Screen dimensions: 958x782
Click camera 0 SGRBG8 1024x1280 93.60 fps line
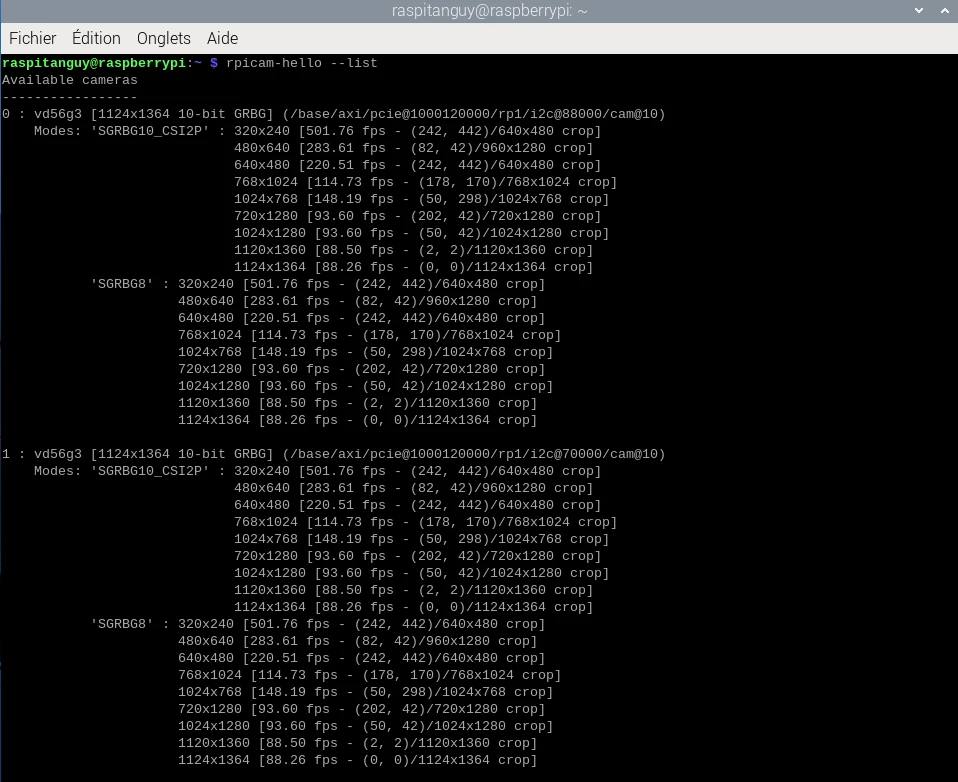pos(365,386)
